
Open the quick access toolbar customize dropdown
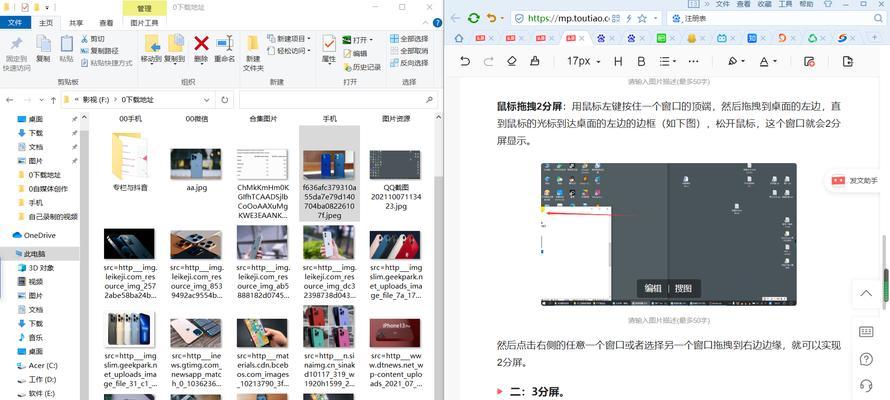47,7
